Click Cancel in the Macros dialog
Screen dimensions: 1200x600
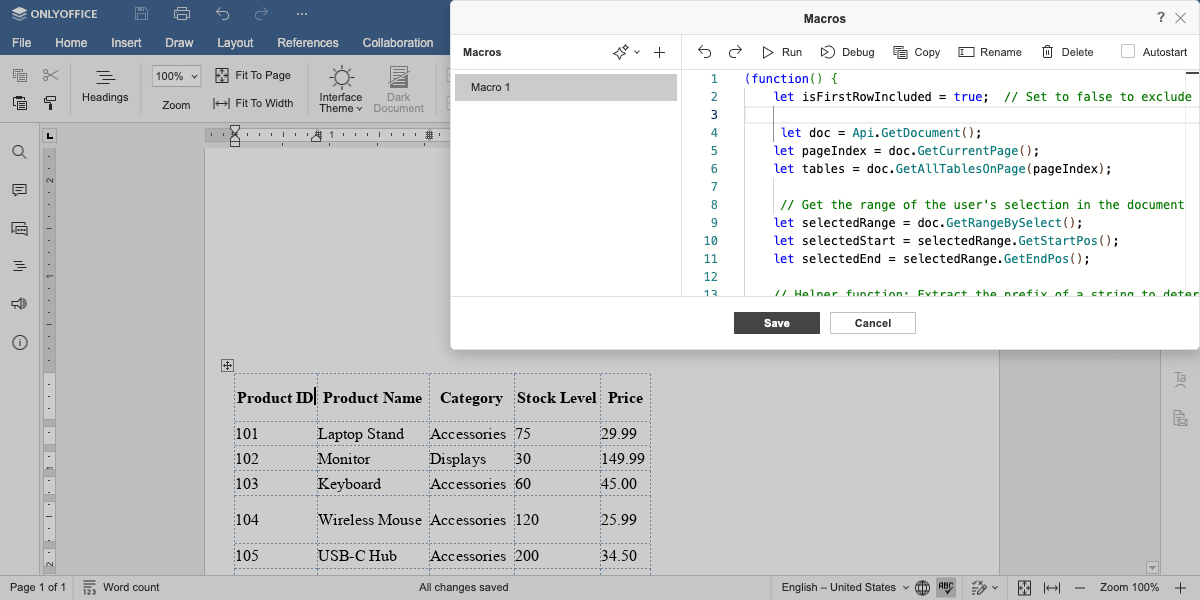coord(872,323)
